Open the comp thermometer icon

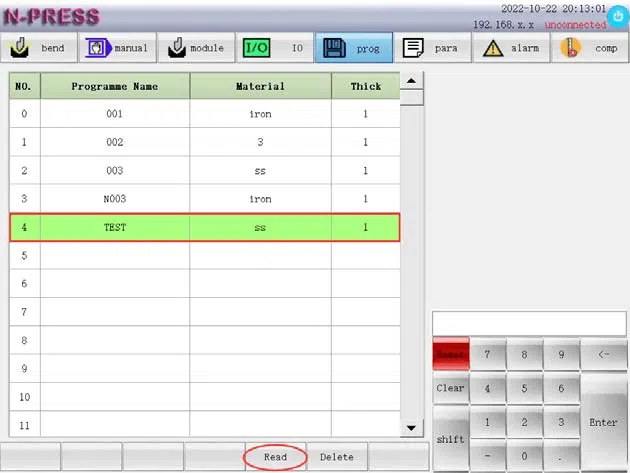point(571,48)
